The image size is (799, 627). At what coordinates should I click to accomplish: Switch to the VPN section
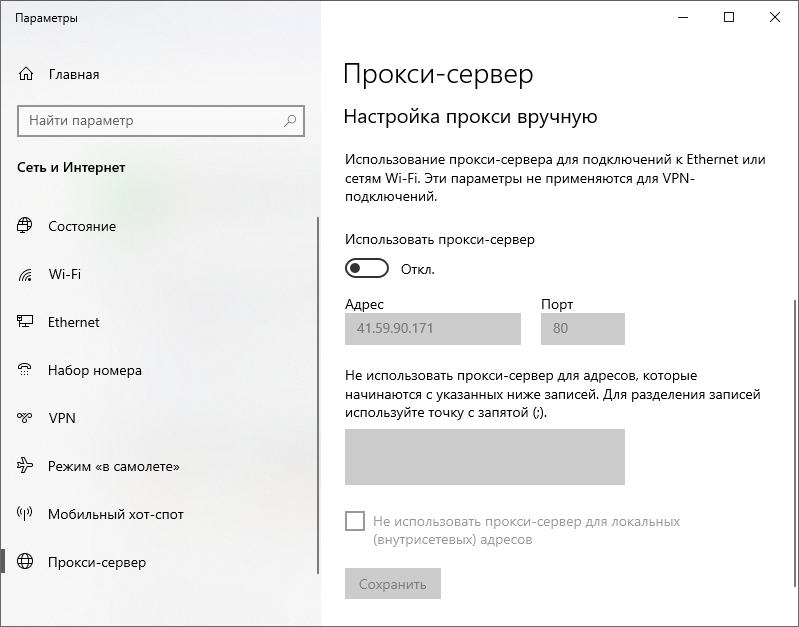point(62,418)
